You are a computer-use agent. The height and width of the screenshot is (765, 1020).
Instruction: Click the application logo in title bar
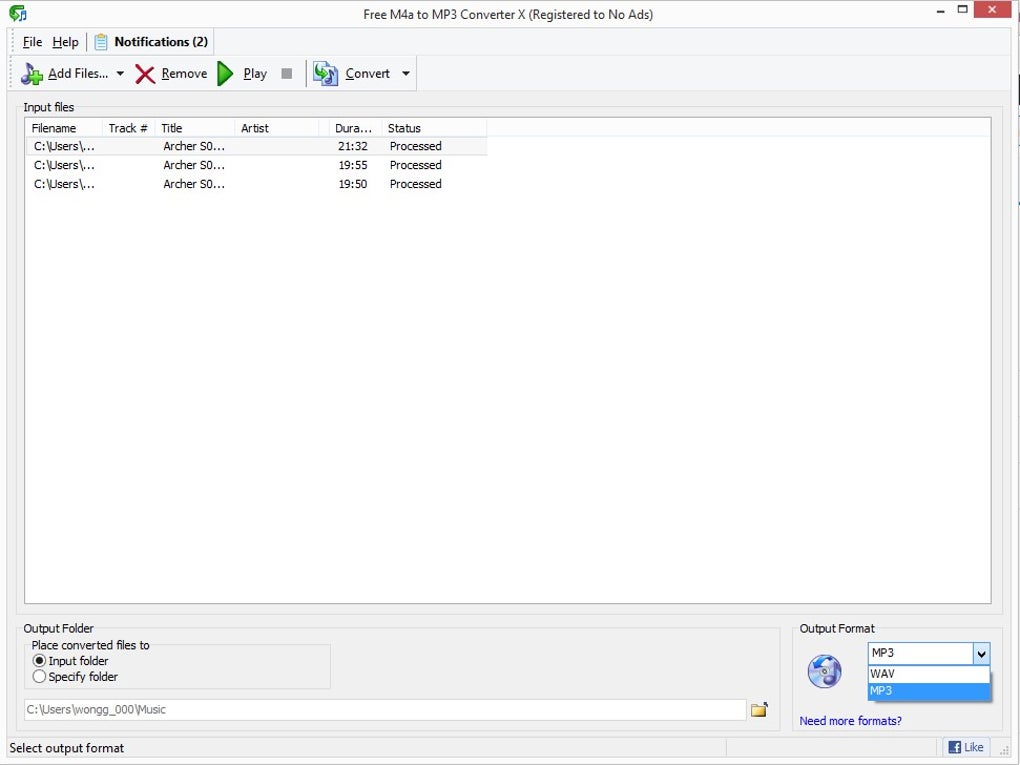[18, 13]
